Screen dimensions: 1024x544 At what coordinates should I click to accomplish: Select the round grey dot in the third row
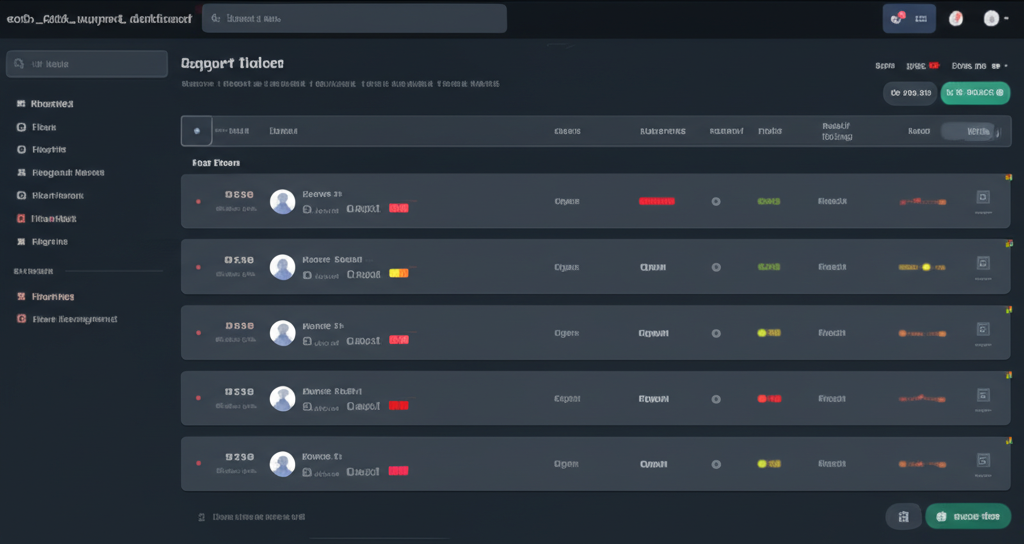716,333
